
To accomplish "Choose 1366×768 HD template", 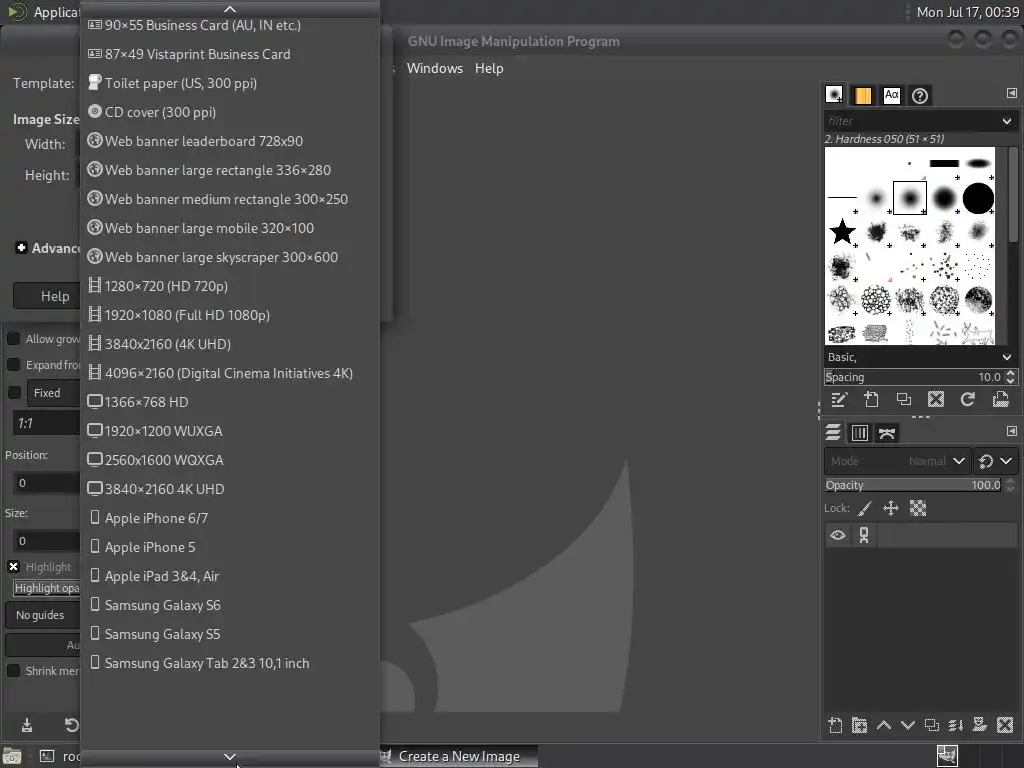I will pyautogui.click(x=229, y=402).
